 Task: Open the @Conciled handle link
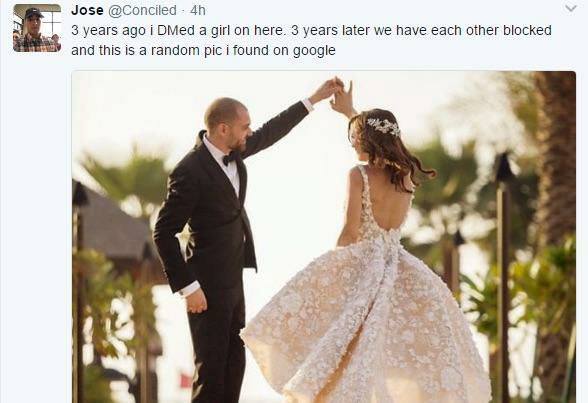tap(142, 10)
